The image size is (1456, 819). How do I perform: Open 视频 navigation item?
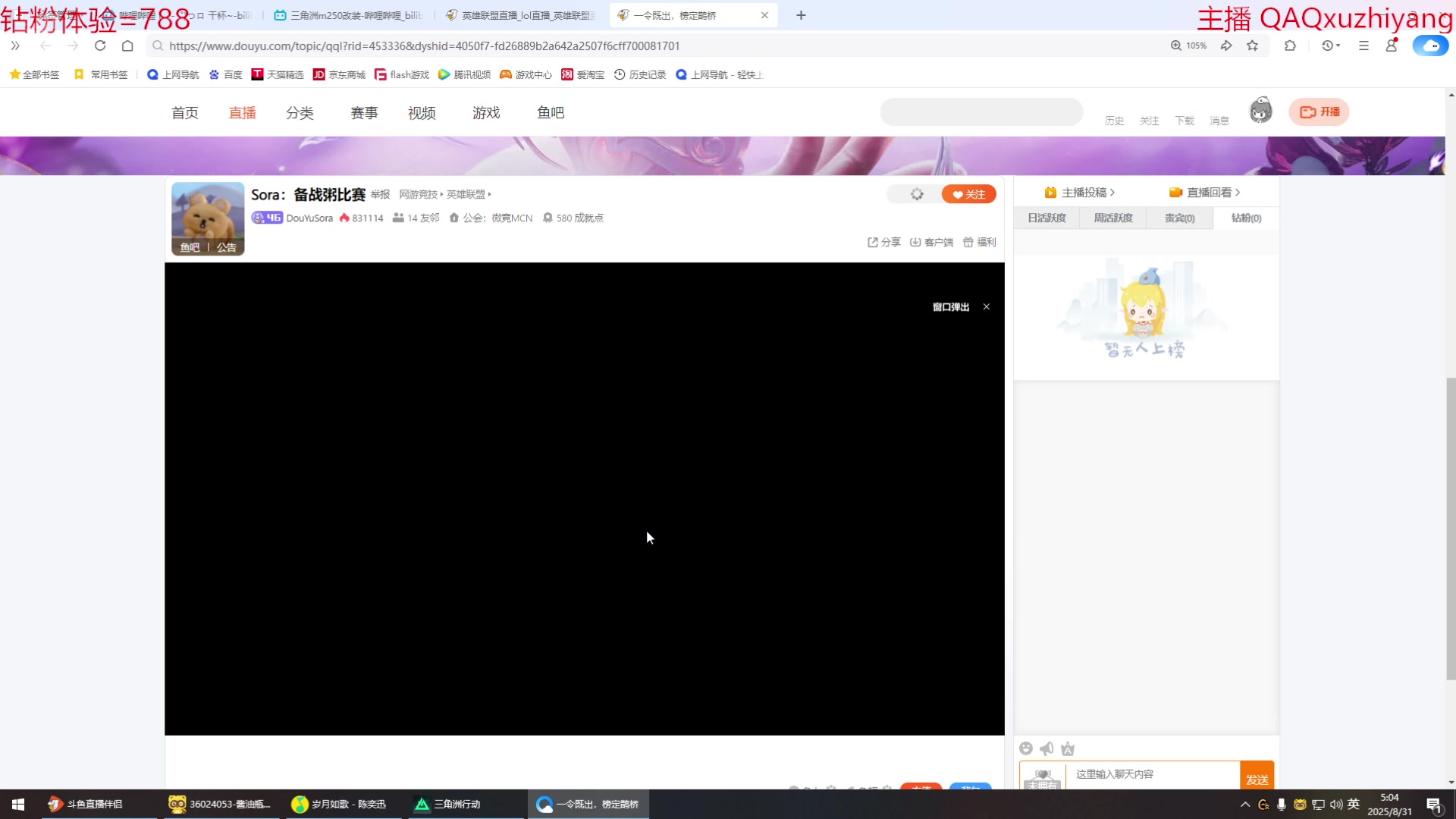422,112
